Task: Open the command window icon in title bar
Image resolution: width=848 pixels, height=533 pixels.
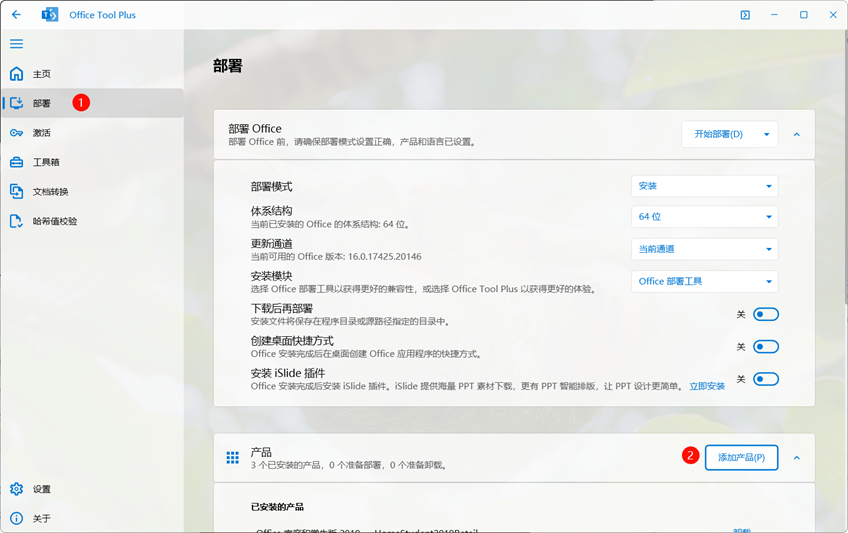Action: tap(745, 15)
